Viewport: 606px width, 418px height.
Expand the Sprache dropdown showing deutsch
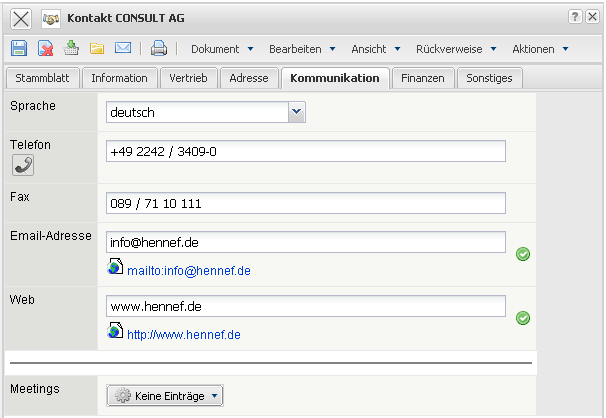[x=296, y=113]
